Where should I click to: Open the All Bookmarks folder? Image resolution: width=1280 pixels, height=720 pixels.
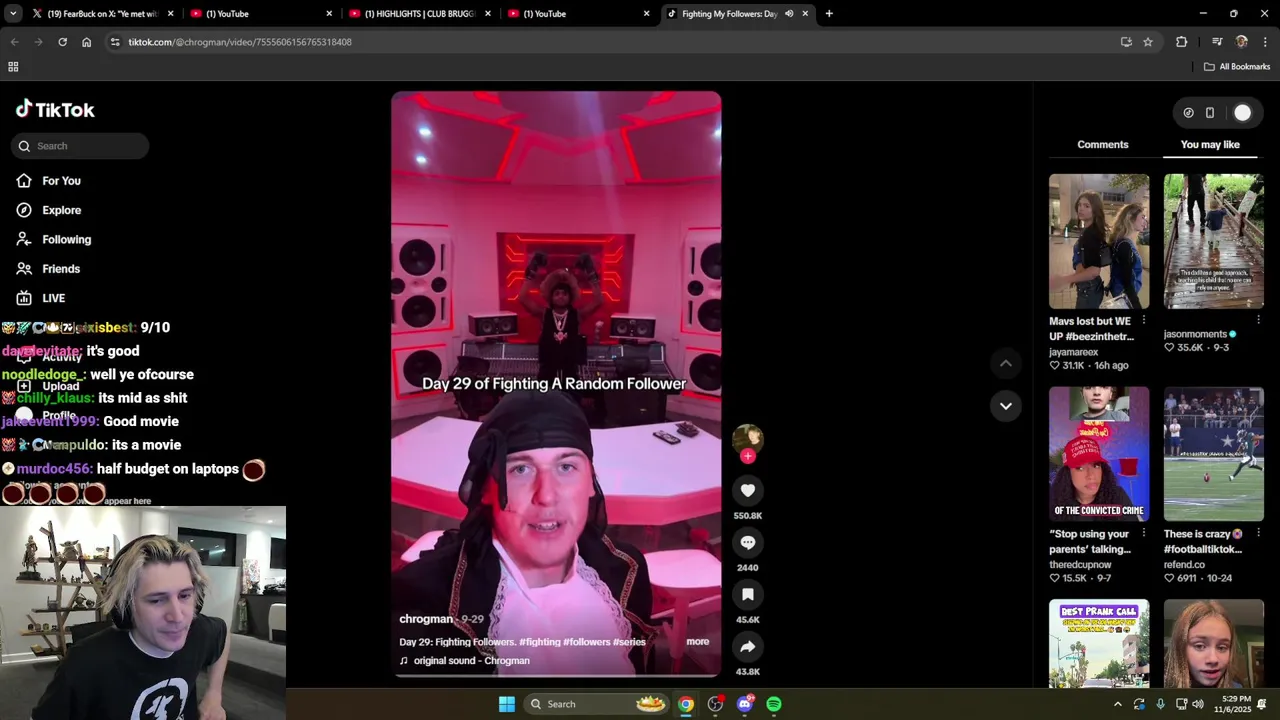click(x=1237, y=67)
